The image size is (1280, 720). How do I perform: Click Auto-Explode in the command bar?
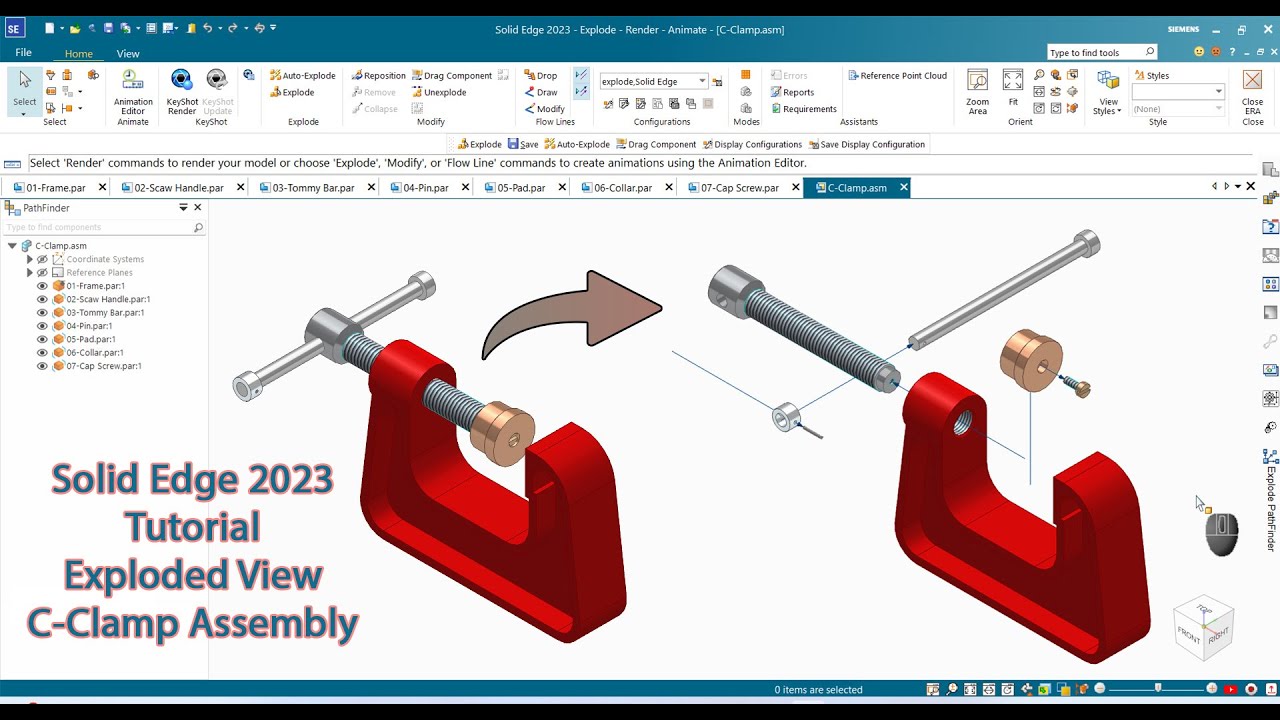577,144
